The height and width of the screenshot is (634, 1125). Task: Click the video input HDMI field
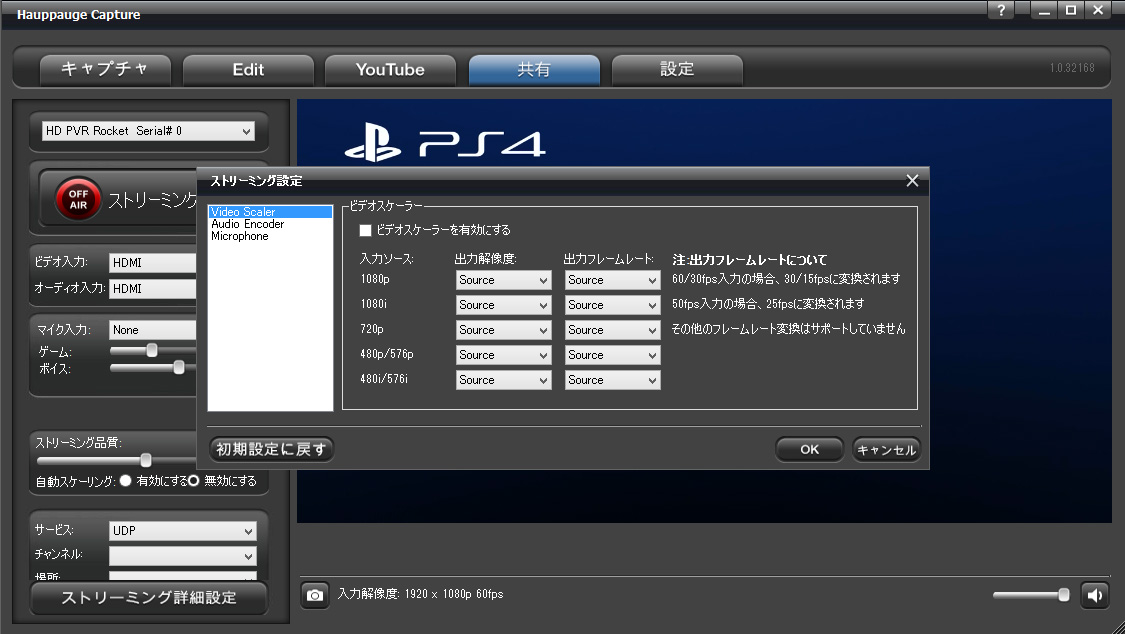coord(152,262)
